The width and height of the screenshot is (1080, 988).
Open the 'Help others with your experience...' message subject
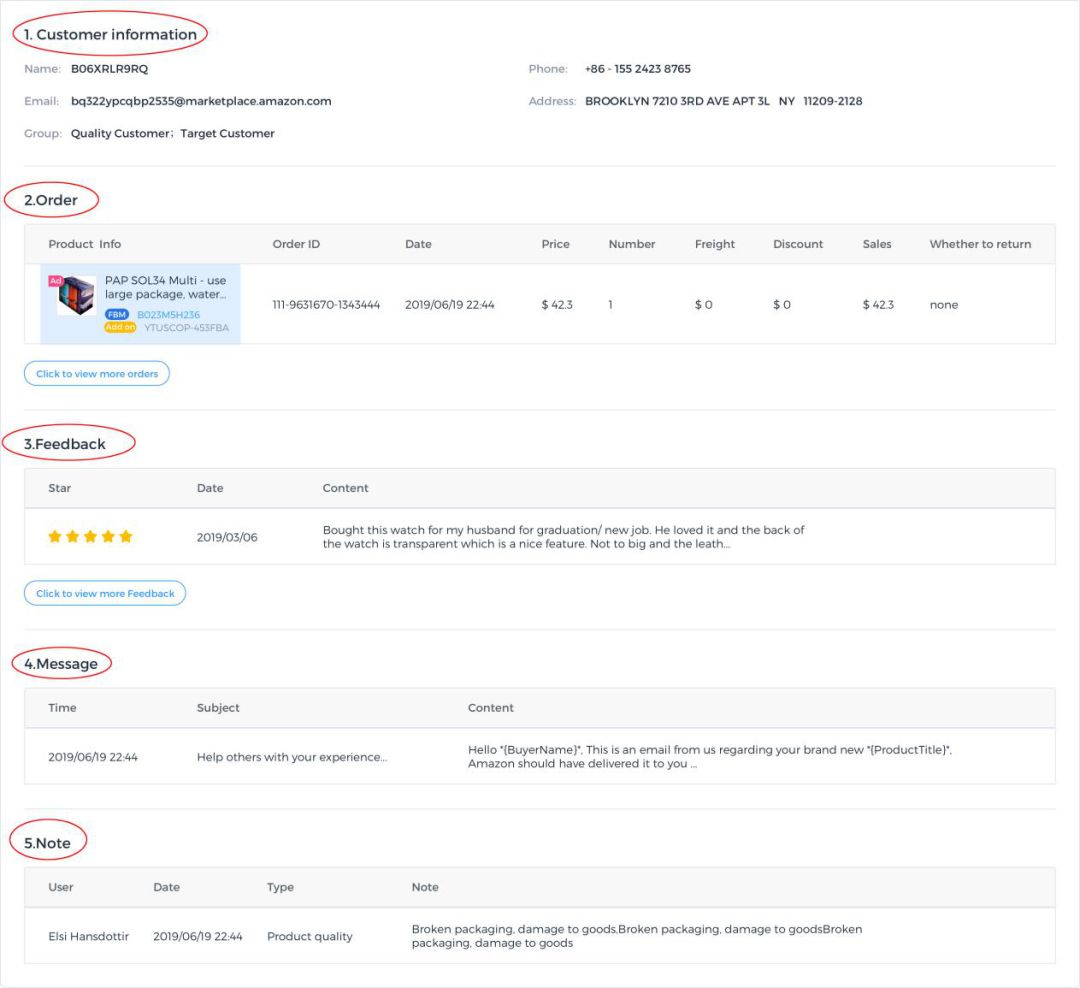click(292, 757)
